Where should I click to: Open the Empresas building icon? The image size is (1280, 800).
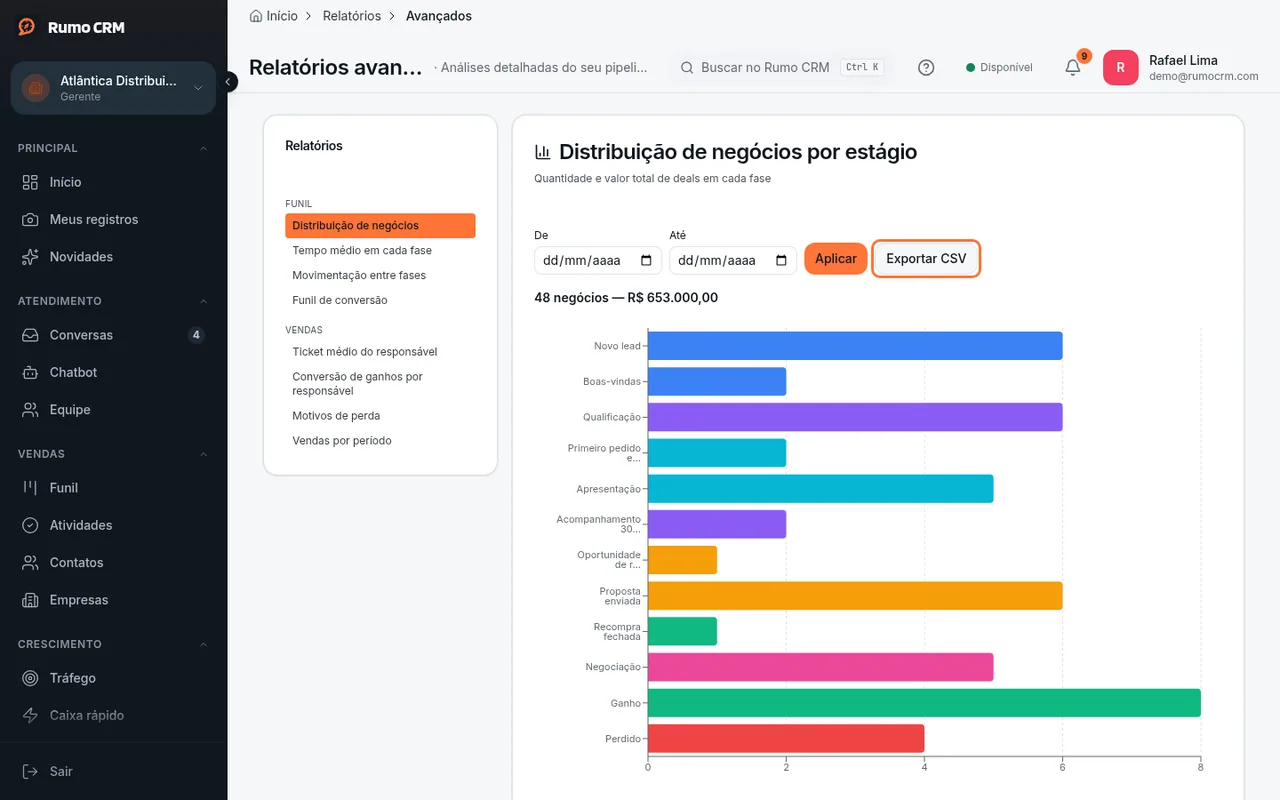click(31, 600)
